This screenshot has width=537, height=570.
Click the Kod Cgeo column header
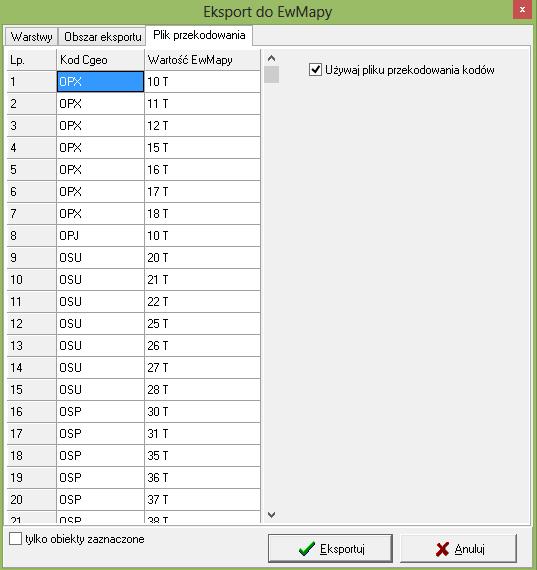pyautogui.click(x=100, y=60)
